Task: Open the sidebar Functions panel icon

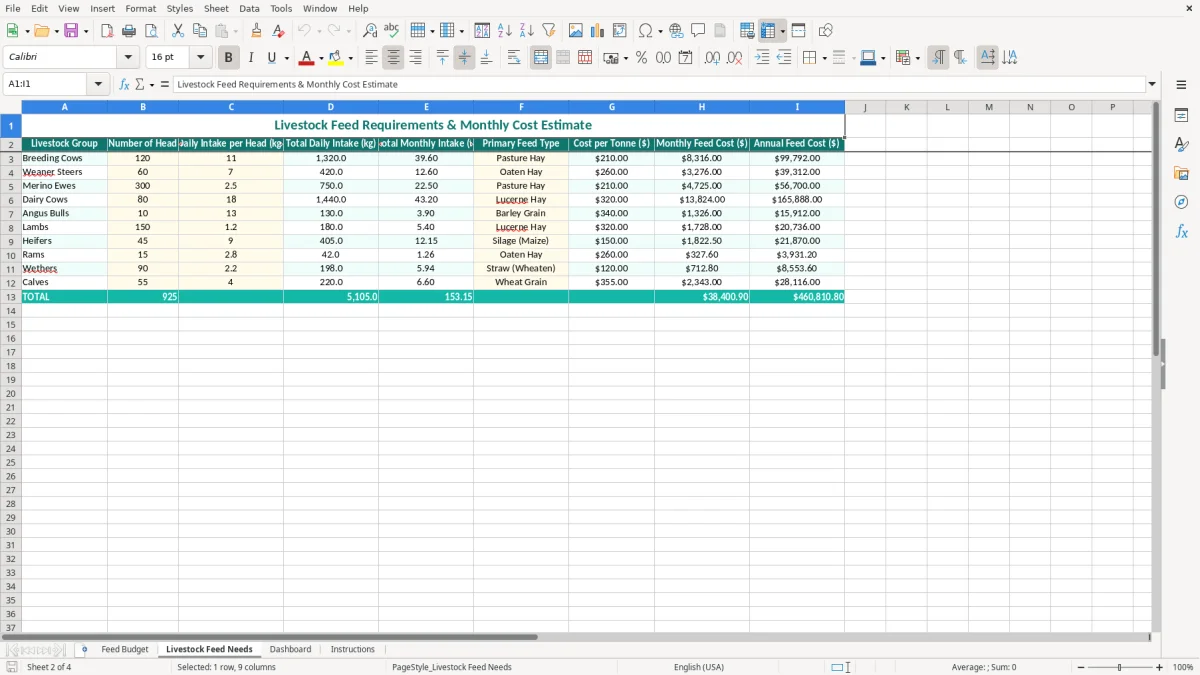Action: tap(1181, 232)
